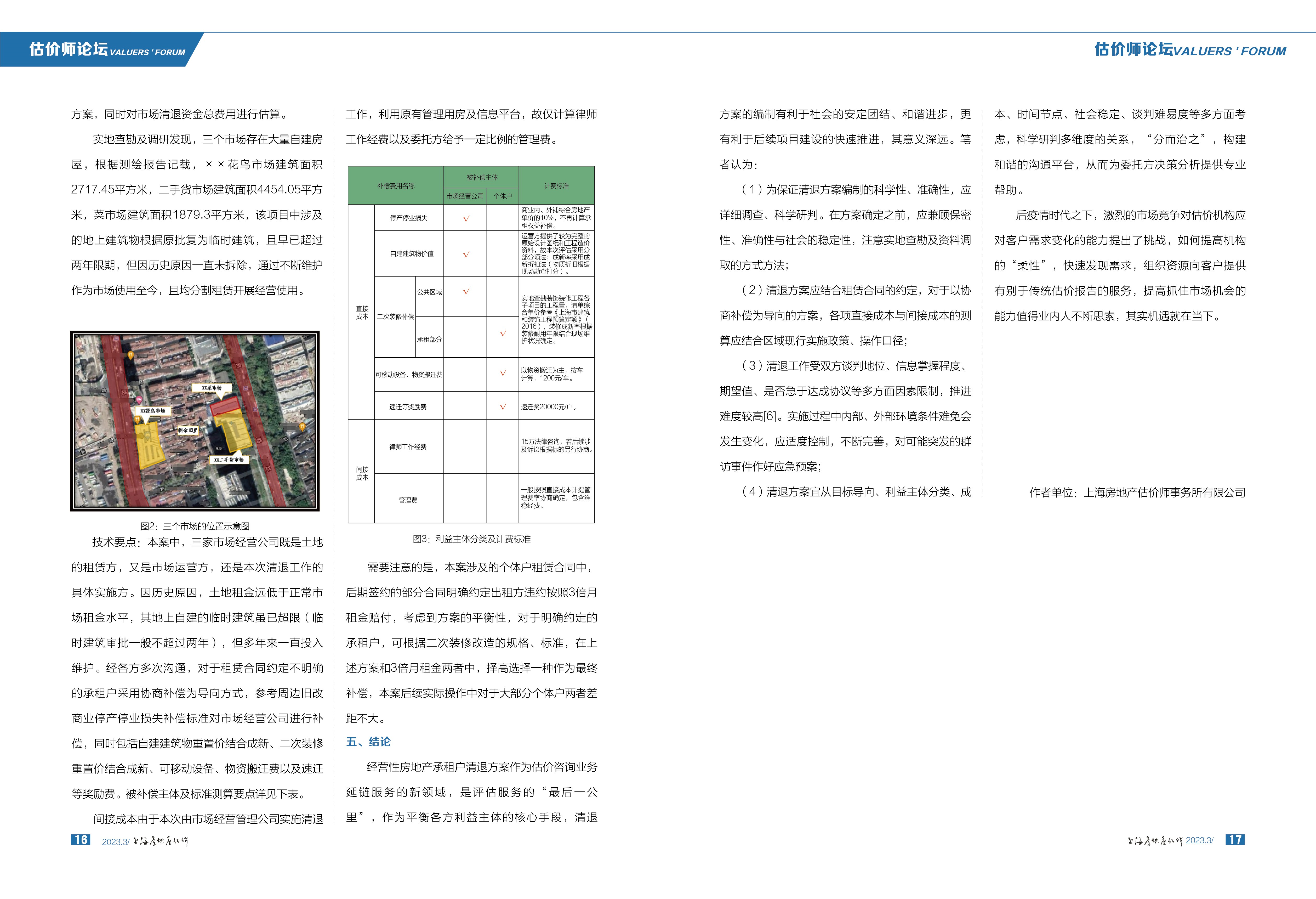The height and width of the screenshot is (899, 1316).
Task: Click the author line 作者单位：上海房地产估价师事务所有限公司
Action: [1138, 493]
